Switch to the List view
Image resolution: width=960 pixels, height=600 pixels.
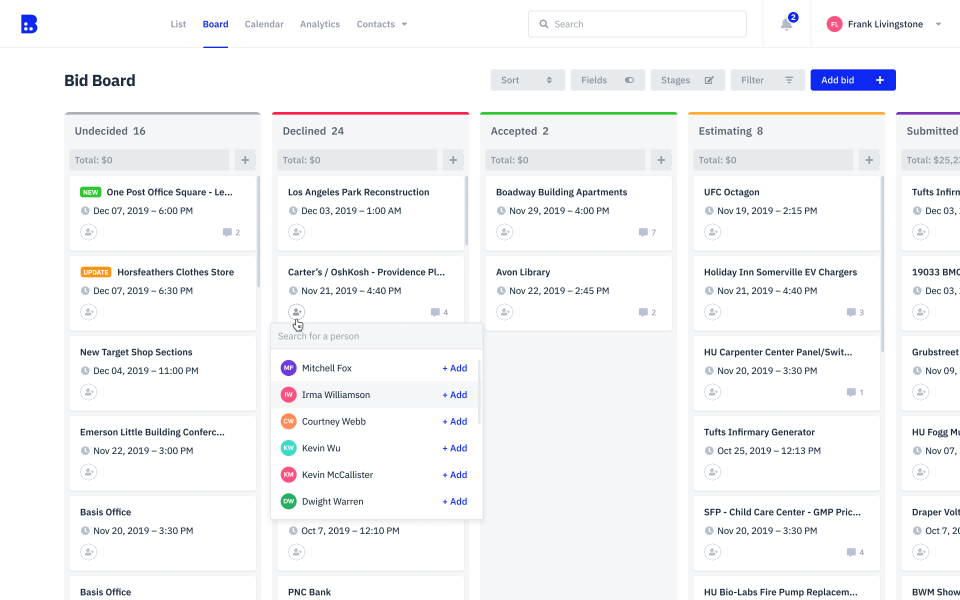tap(178, 23)
